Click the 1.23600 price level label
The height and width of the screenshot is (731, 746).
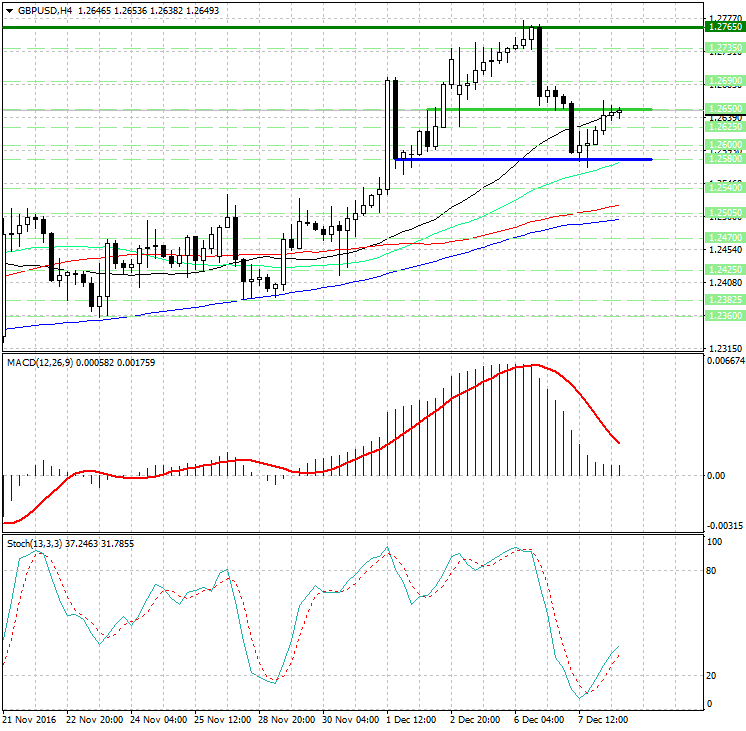pyautogui.click(x=723, y=315)
